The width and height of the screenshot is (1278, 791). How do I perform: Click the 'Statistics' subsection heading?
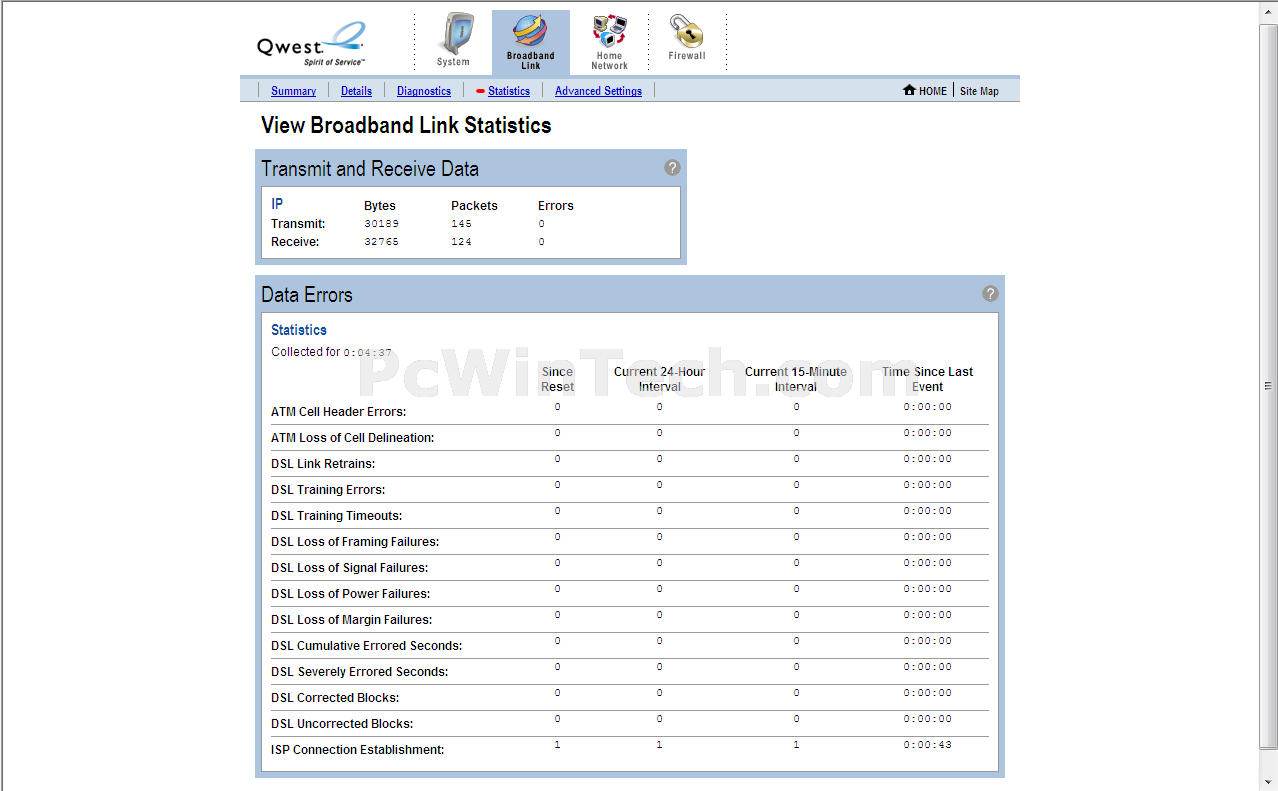[299, 330]
